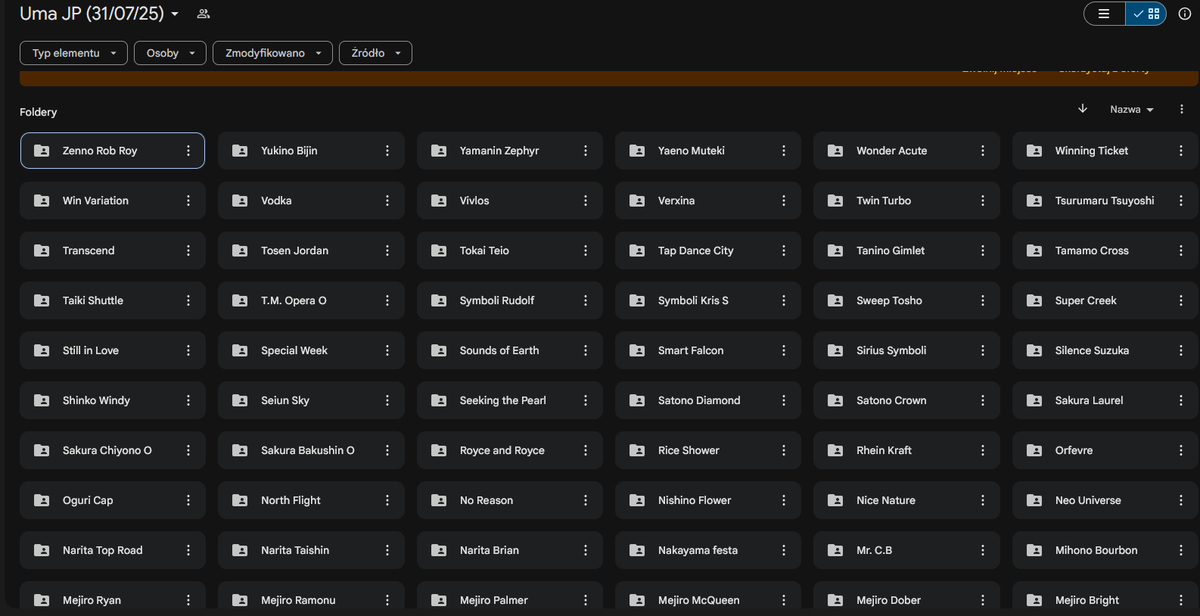
Task: Open more actions for Winning Ticket
Action: coord(1181,151)
